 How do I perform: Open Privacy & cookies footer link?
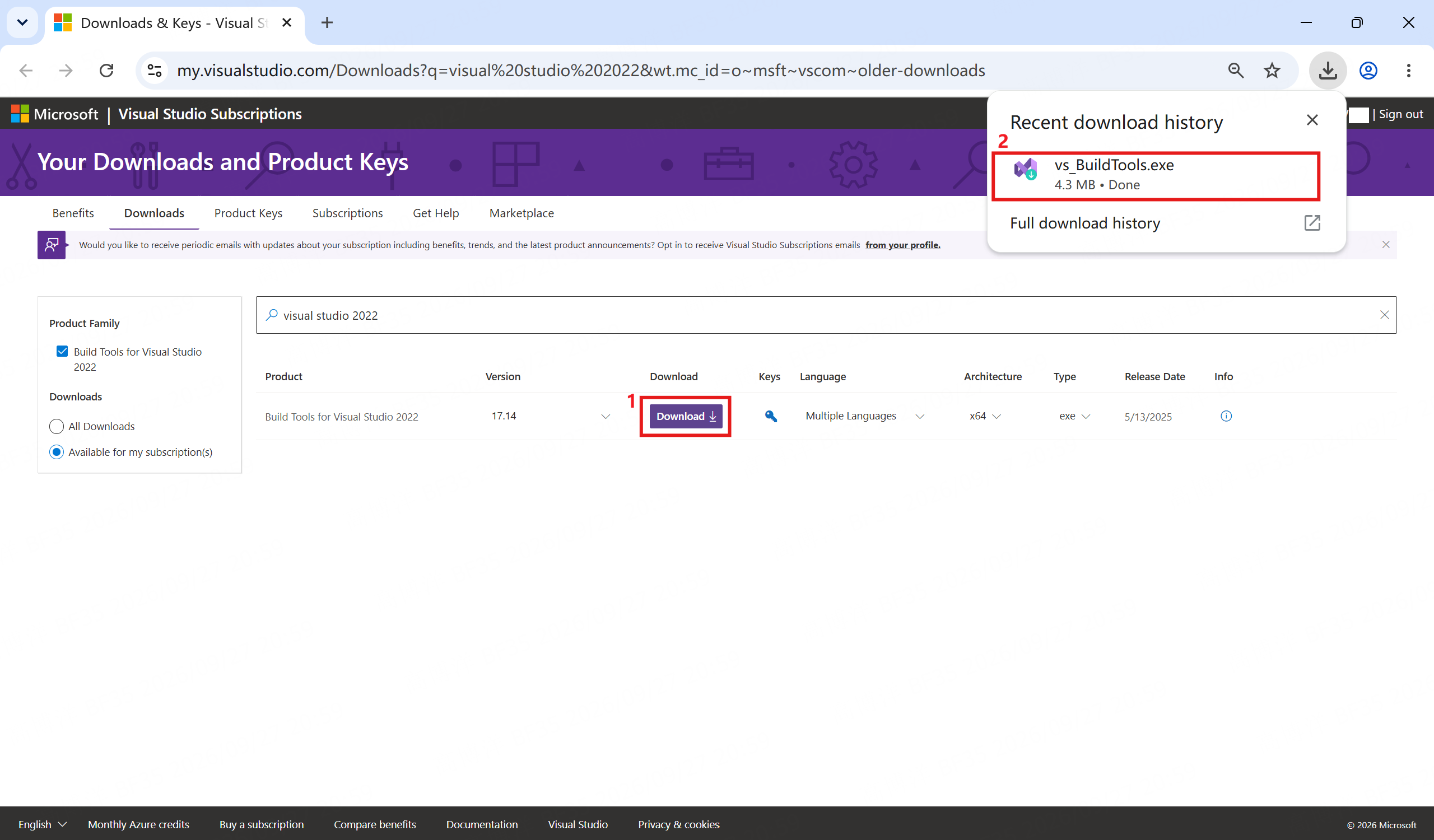(678, 825)
